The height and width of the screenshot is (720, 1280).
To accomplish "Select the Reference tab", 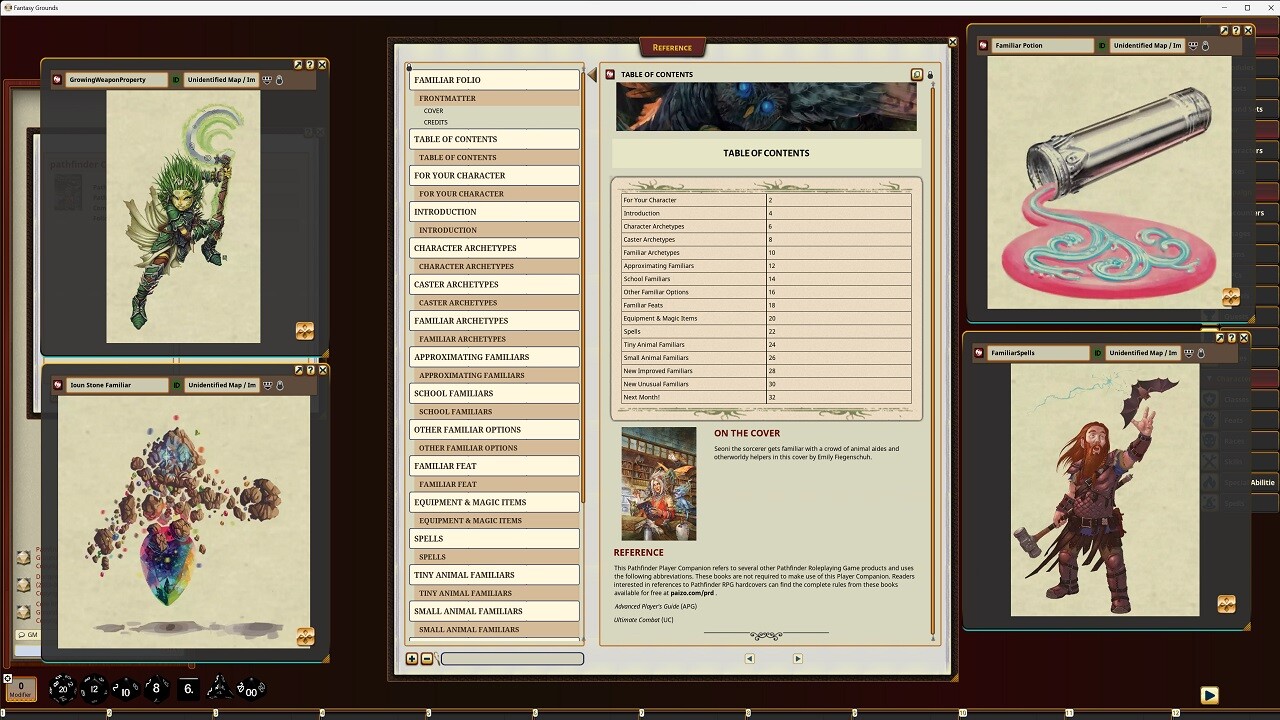I will (672, 46).
